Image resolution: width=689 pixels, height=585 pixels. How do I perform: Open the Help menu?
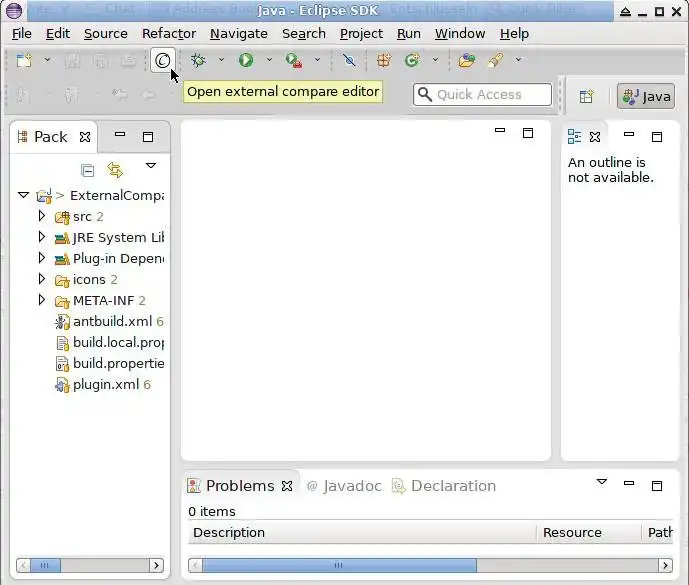[514, 34]
